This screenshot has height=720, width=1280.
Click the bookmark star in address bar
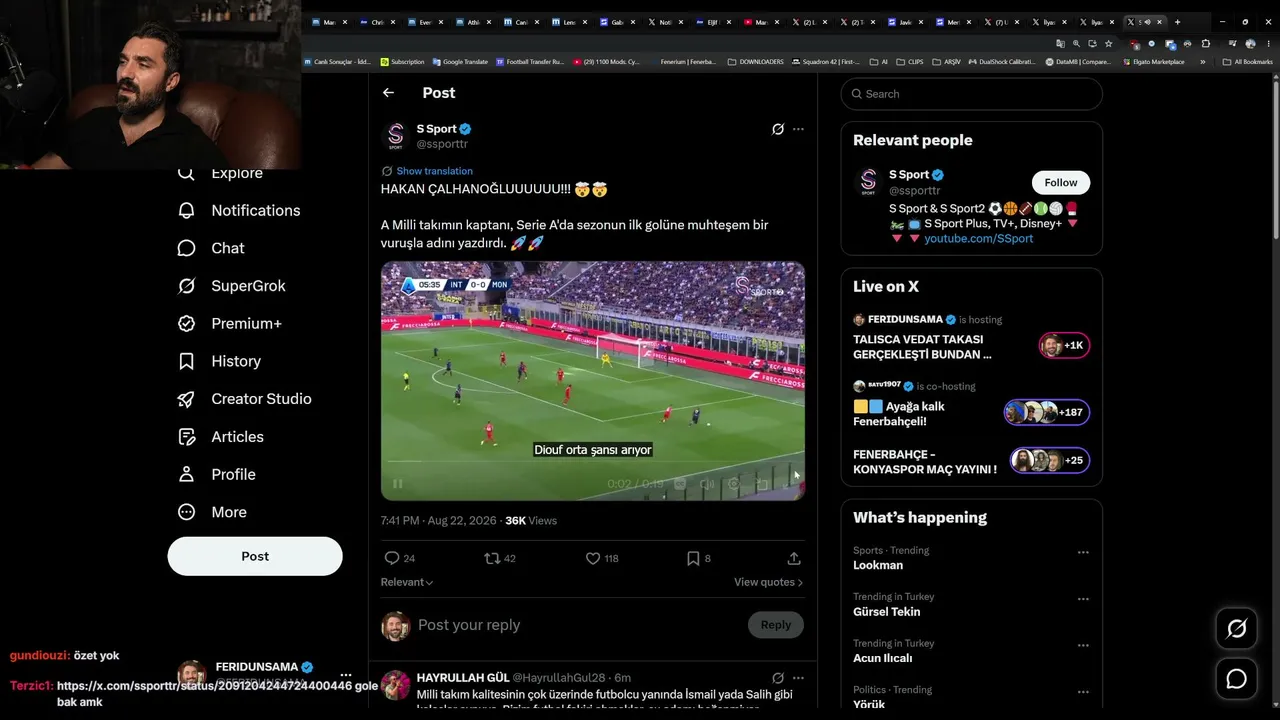pos(1108,44)
